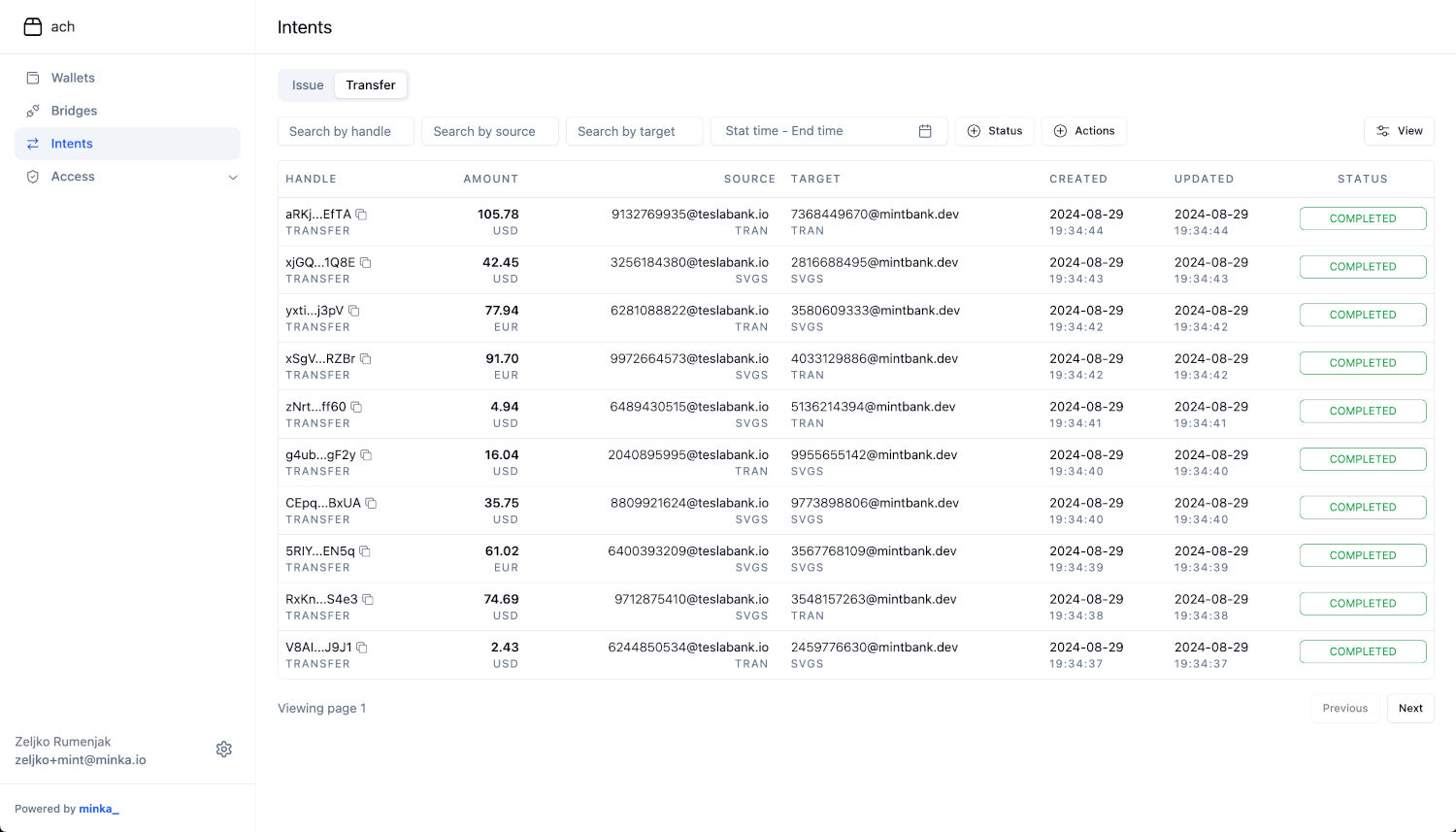
Task: Switch to the Issue tab
Action: (308, 85)
